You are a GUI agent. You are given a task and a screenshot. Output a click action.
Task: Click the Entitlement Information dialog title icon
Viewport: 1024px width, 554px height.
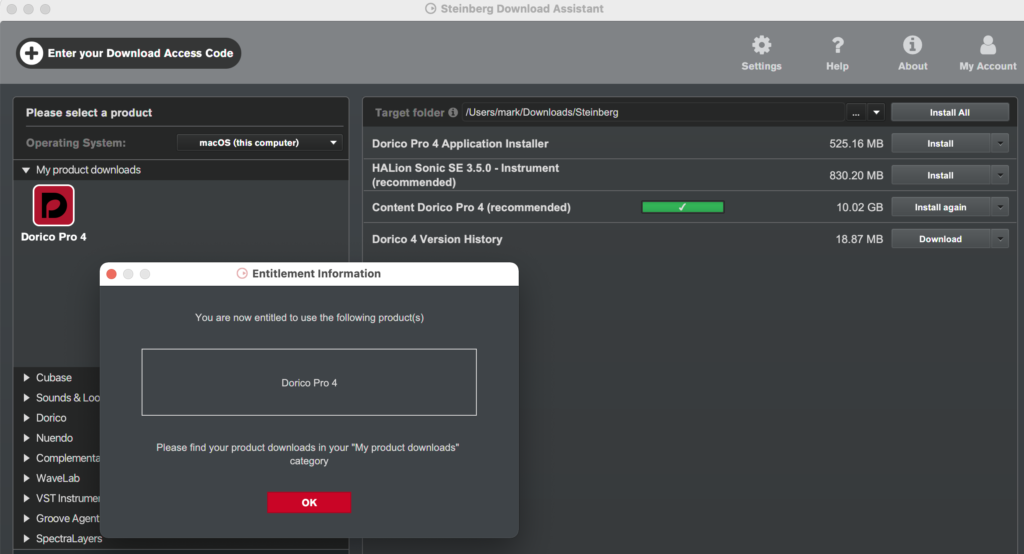coord(242,274)
